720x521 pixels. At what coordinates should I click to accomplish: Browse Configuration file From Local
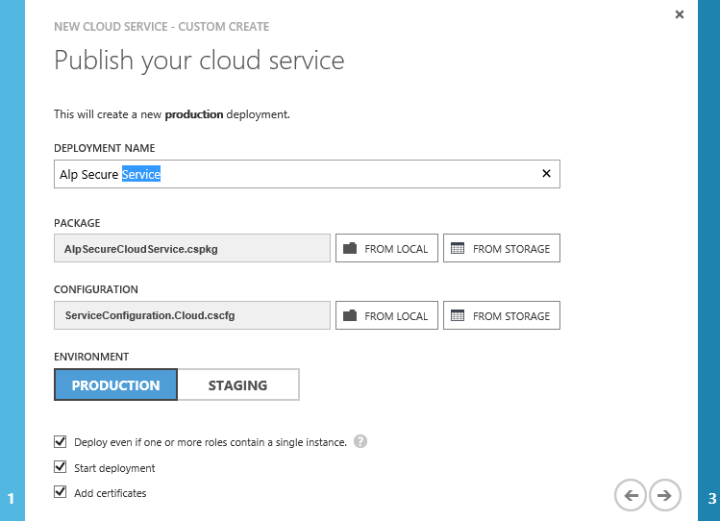386,316
